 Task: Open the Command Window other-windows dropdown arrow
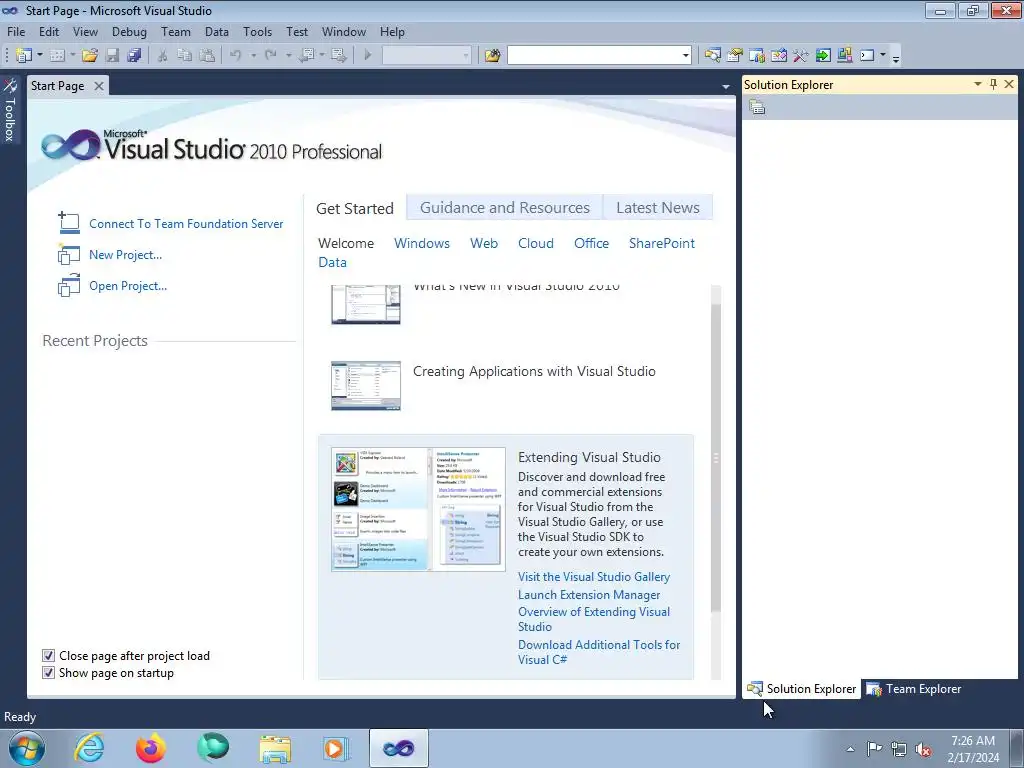pos(883,56)
